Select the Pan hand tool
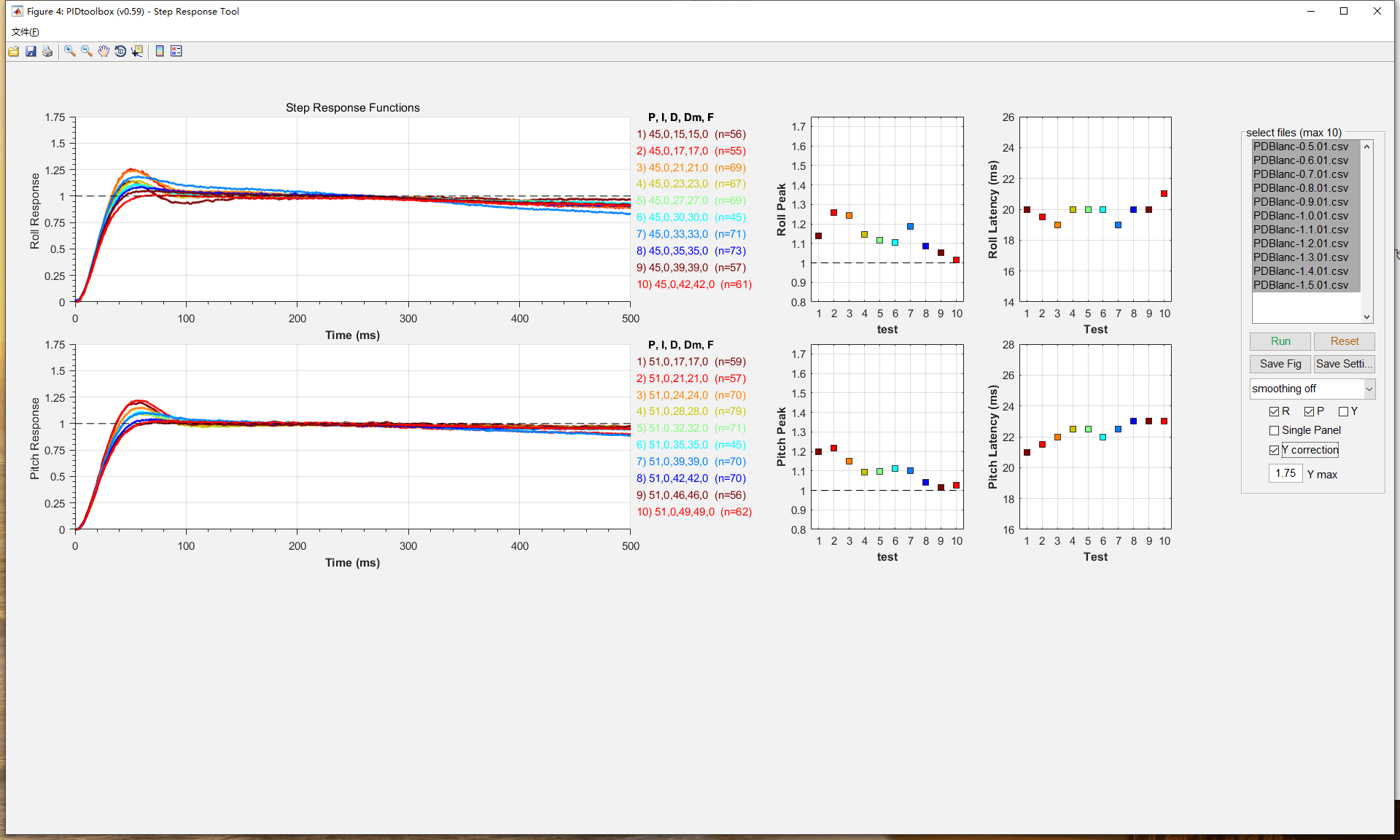Screen dimensions: 1400x840 [x=104, y=51]
